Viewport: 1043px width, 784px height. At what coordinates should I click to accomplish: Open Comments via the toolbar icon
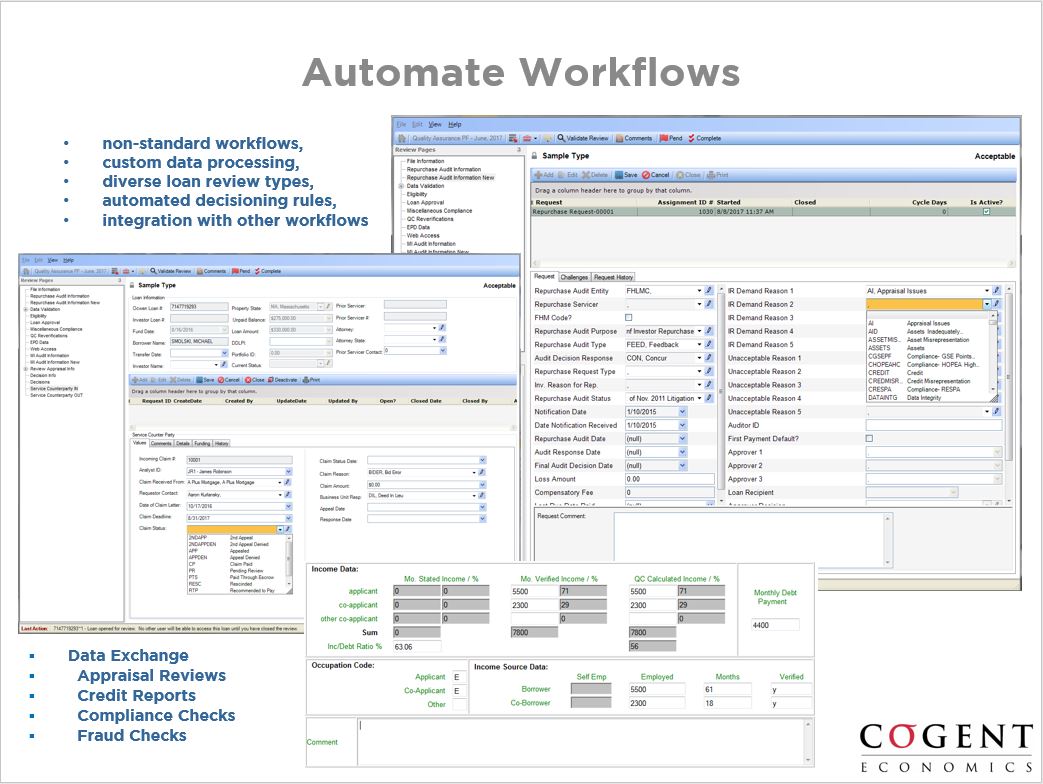point(619,138)
